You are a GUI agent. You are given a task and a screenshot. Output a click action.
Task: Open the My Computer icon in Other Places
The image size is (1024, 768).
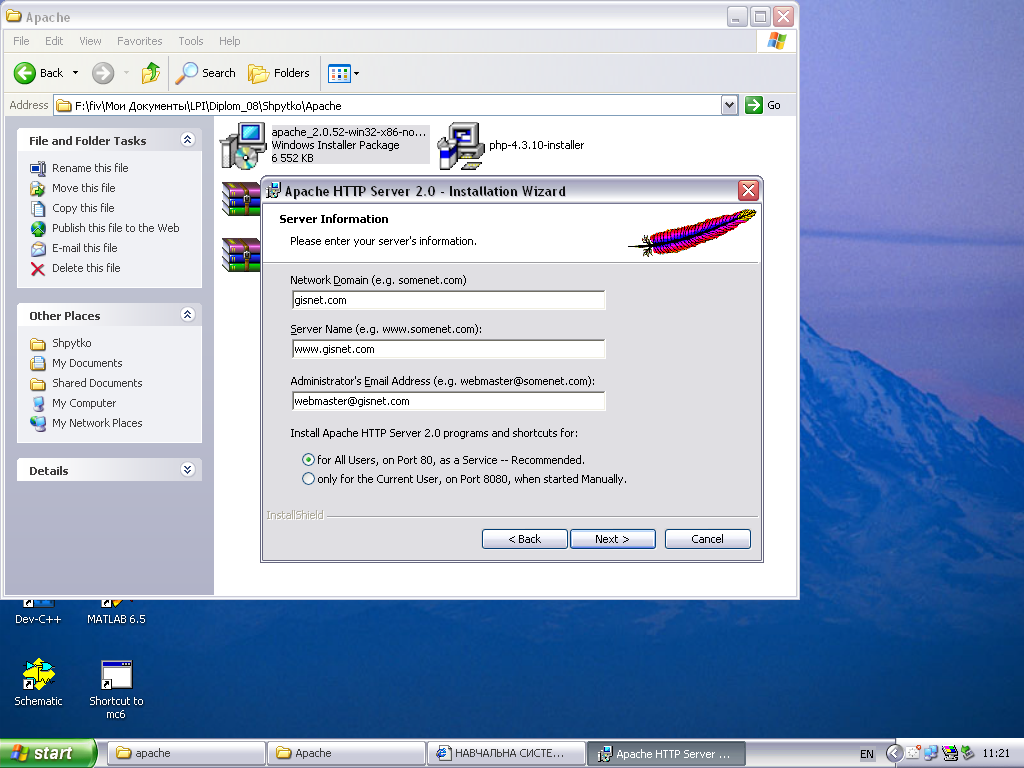click(38, 404)
